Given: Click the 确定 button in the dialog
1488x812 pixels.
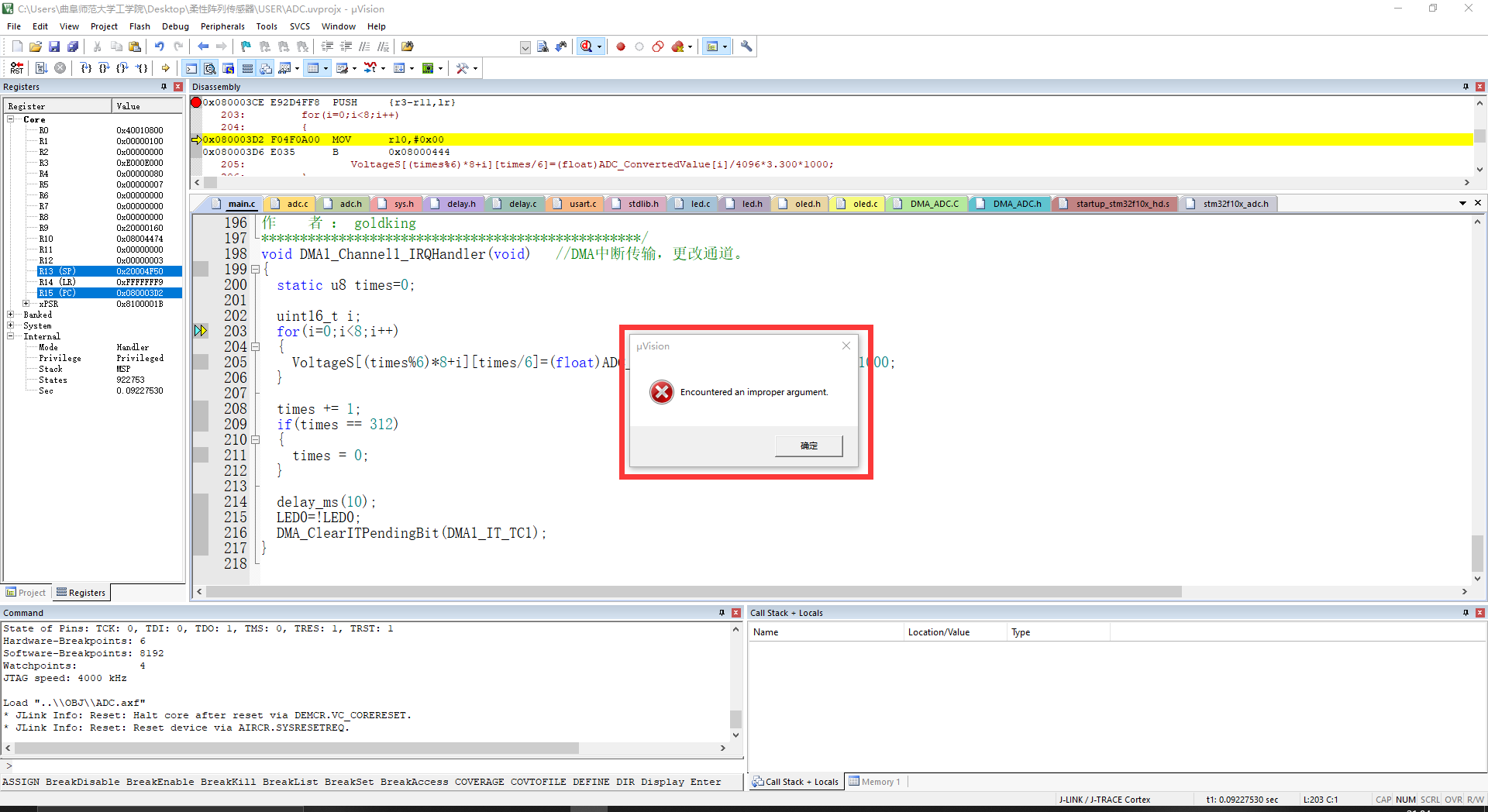Looking at the screenshot, I should tap(809, 446).
